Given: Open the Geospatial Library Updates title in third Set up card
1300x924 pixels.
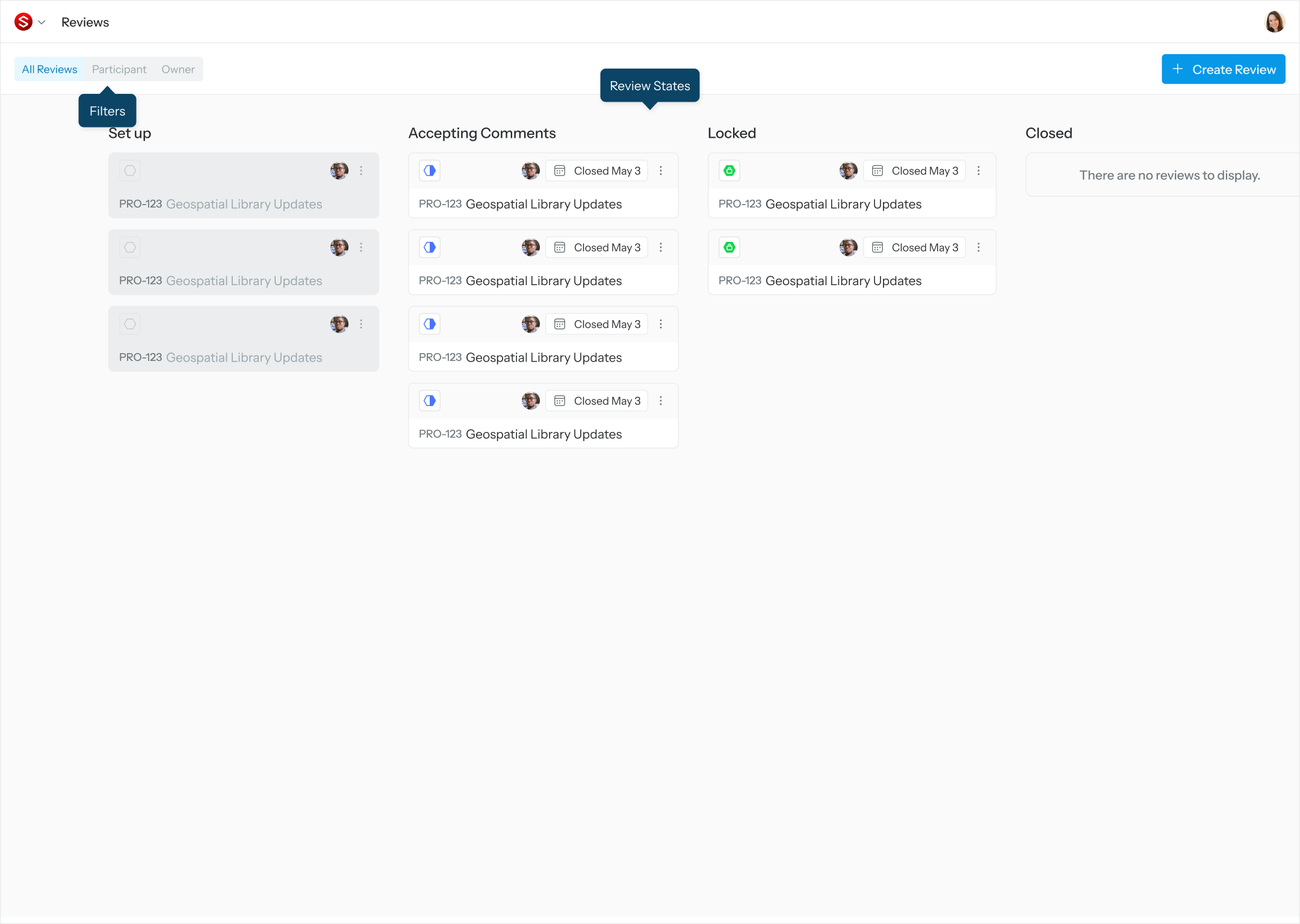Looking at the screenshot, I should (x=244, y=357).
